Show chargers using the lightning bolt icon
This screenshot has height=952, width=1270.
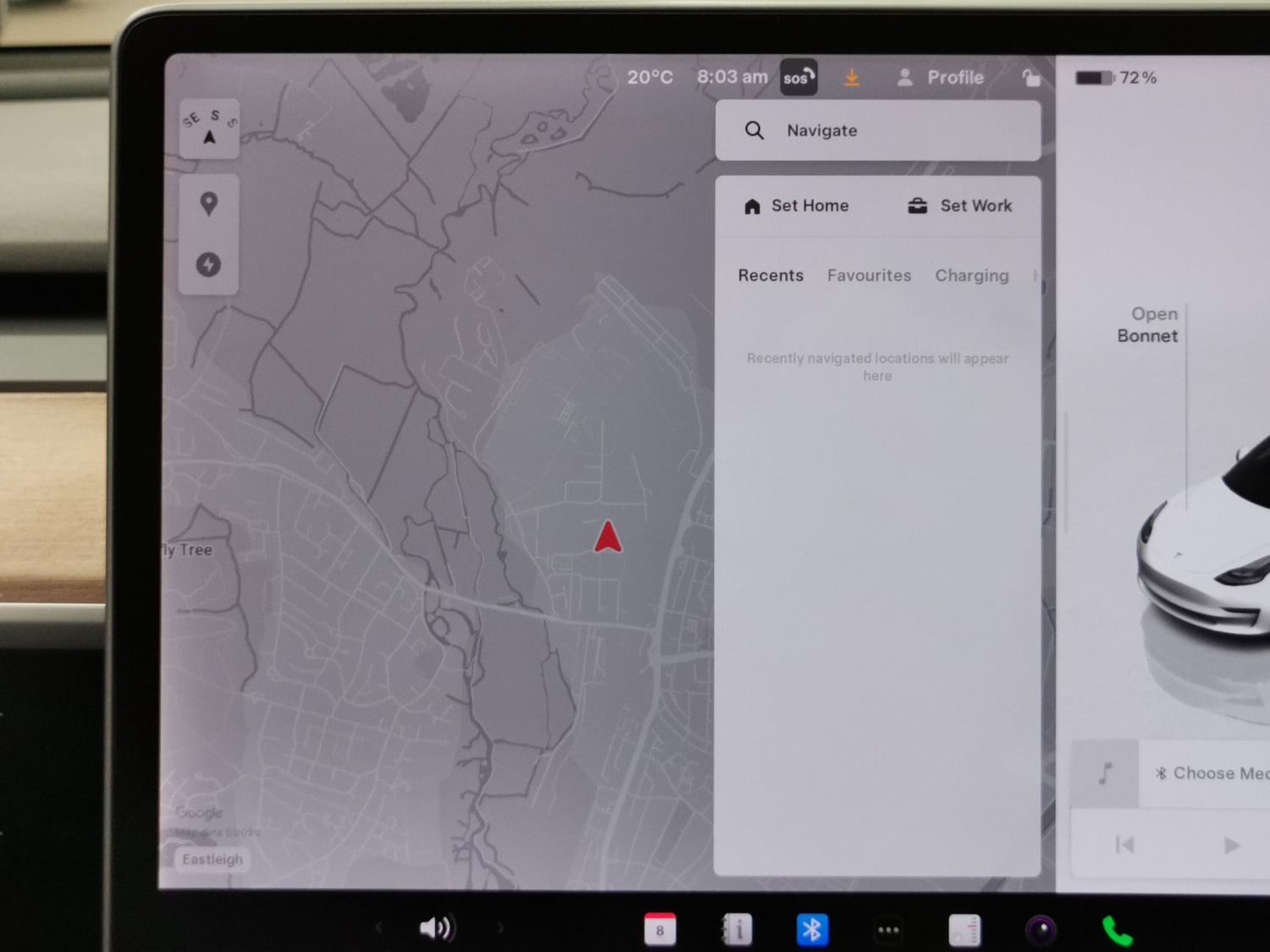(208, 265)
